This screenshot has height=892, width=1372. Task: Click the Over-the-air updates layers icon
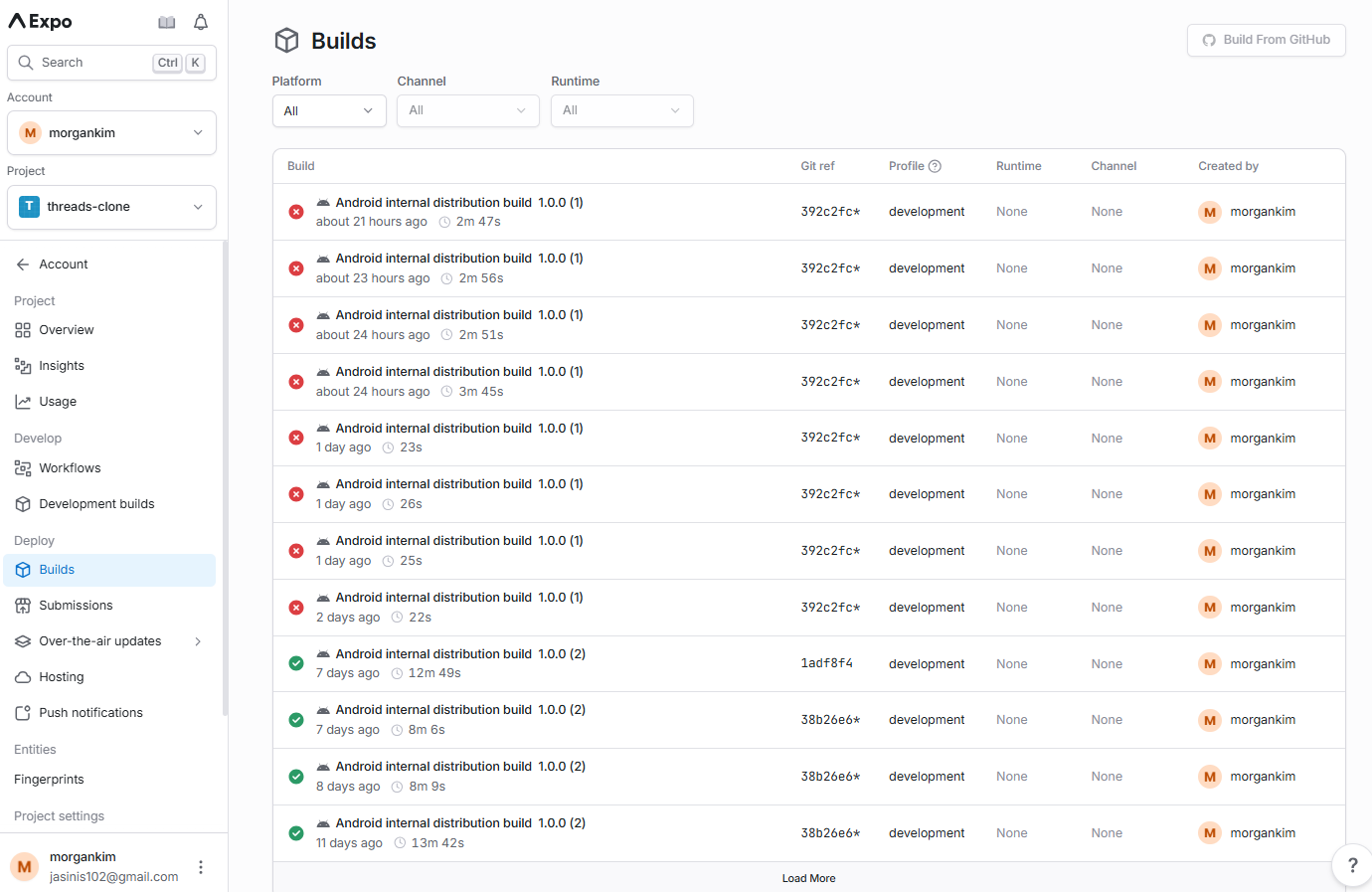tap(23, 641)
